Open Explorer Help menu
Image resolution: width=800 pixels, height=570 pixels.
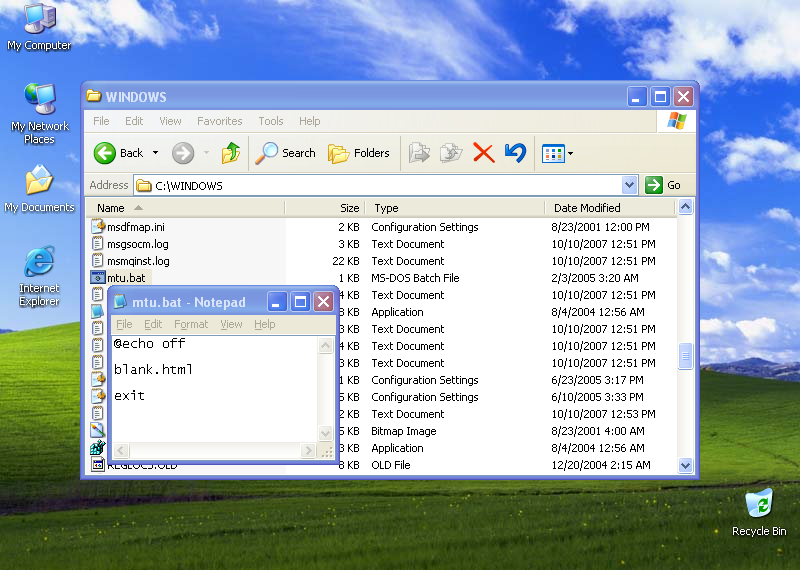pos(309,121)
